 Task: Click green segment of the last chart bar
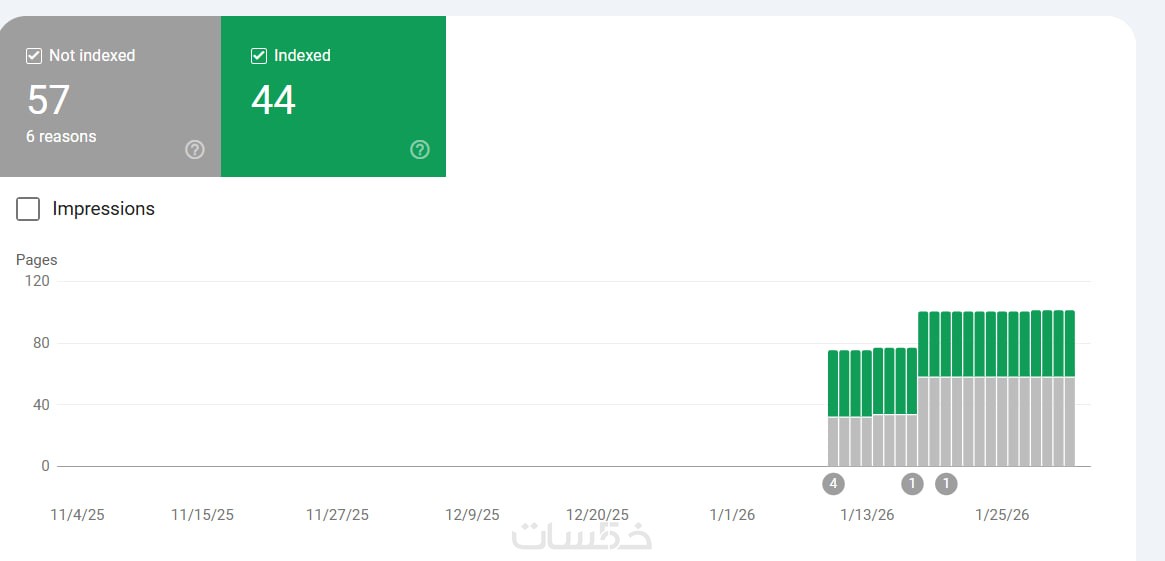click(1069, 343)
